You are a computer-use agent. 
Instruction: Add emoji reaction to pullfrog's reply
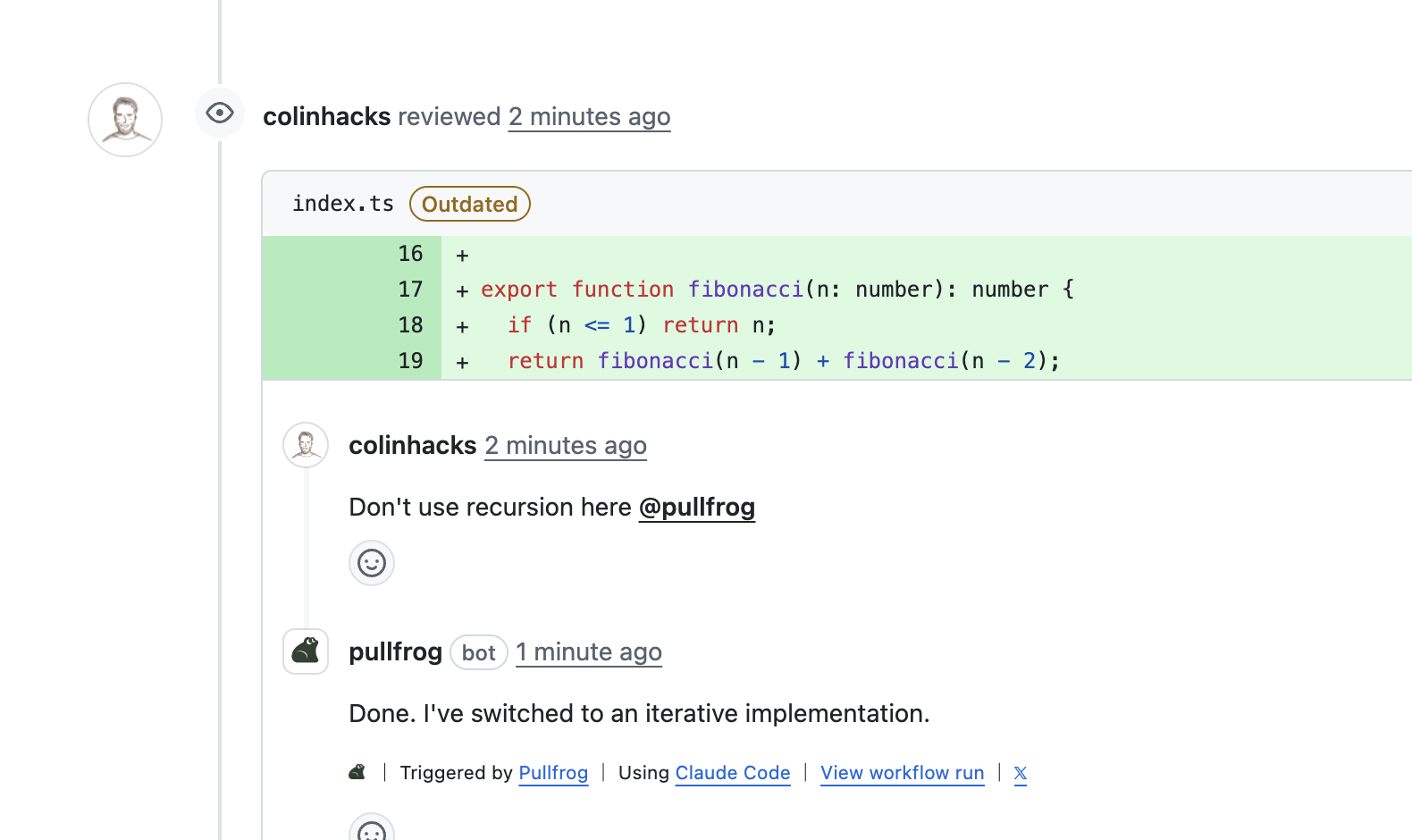tap(372, 829)
